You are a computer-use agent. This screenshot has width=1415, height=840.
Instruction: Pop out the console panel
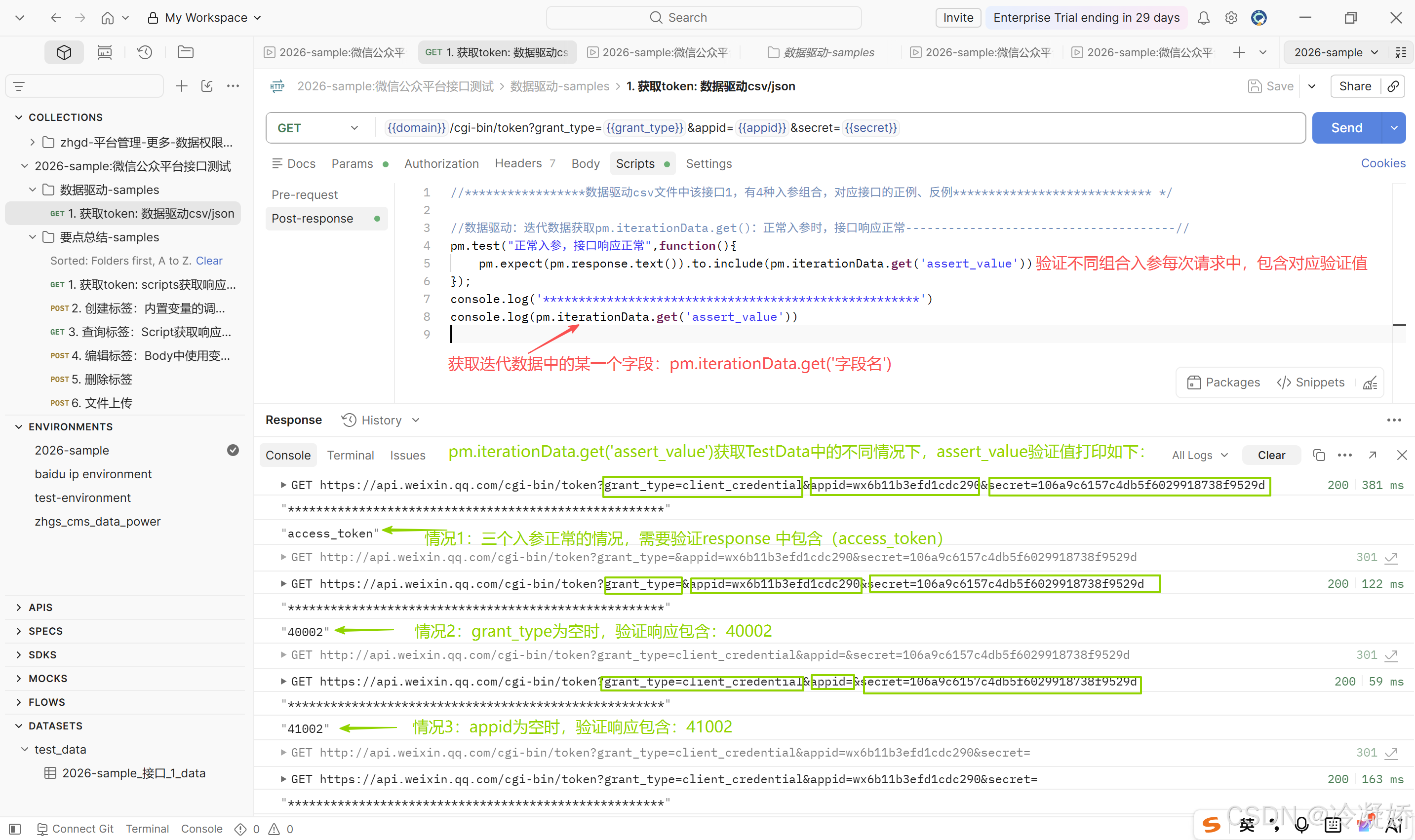(1373, 455)
